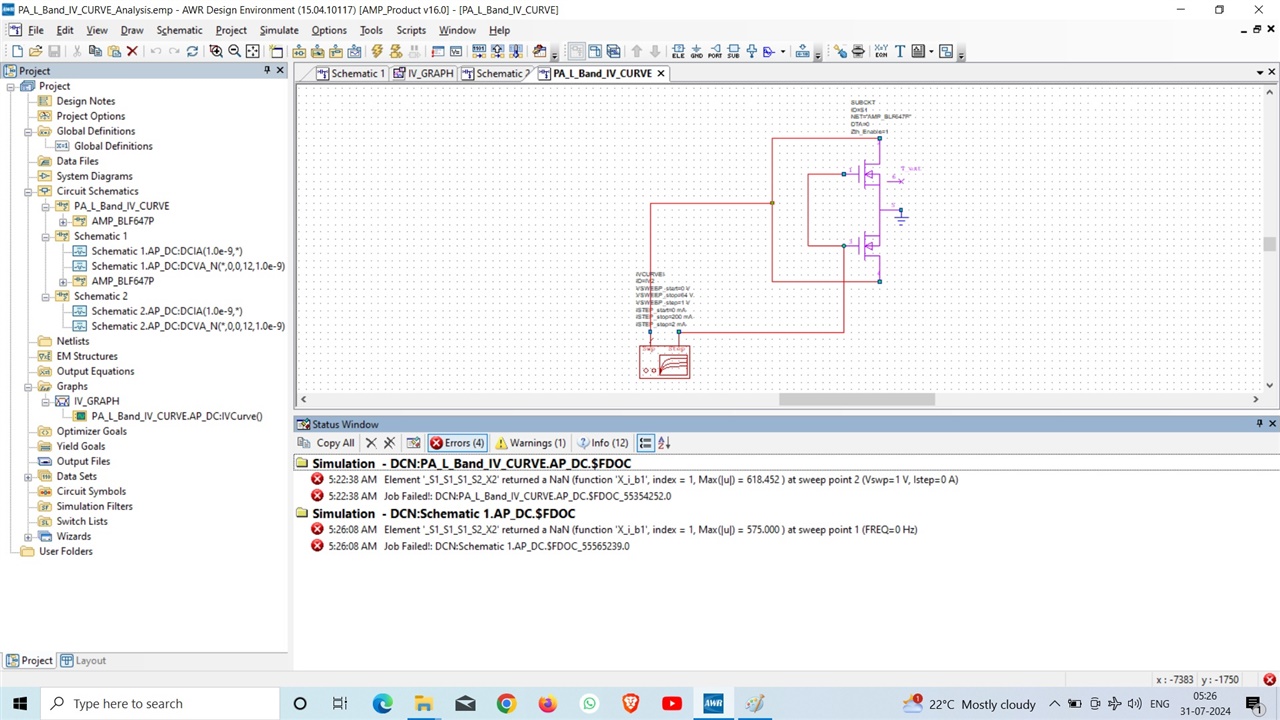Collapse the PA_L_Band_IV_CURVE tree node

coord(46,206)
